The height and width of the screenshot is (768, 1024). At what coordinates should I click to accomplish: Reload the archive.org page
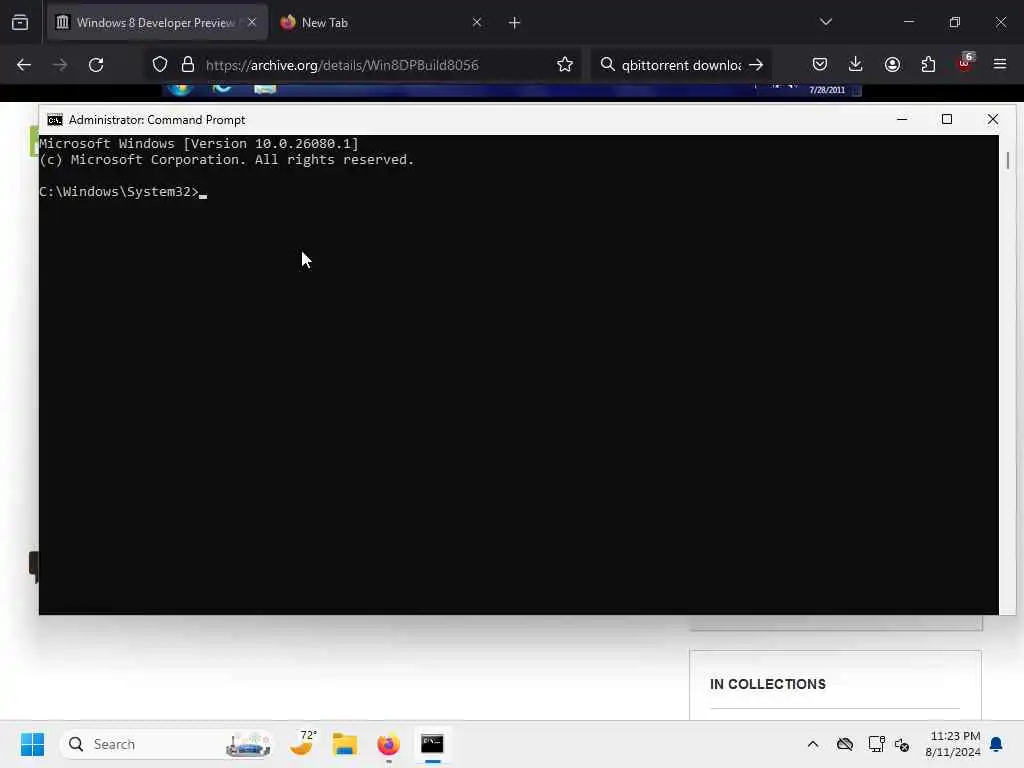96,65
